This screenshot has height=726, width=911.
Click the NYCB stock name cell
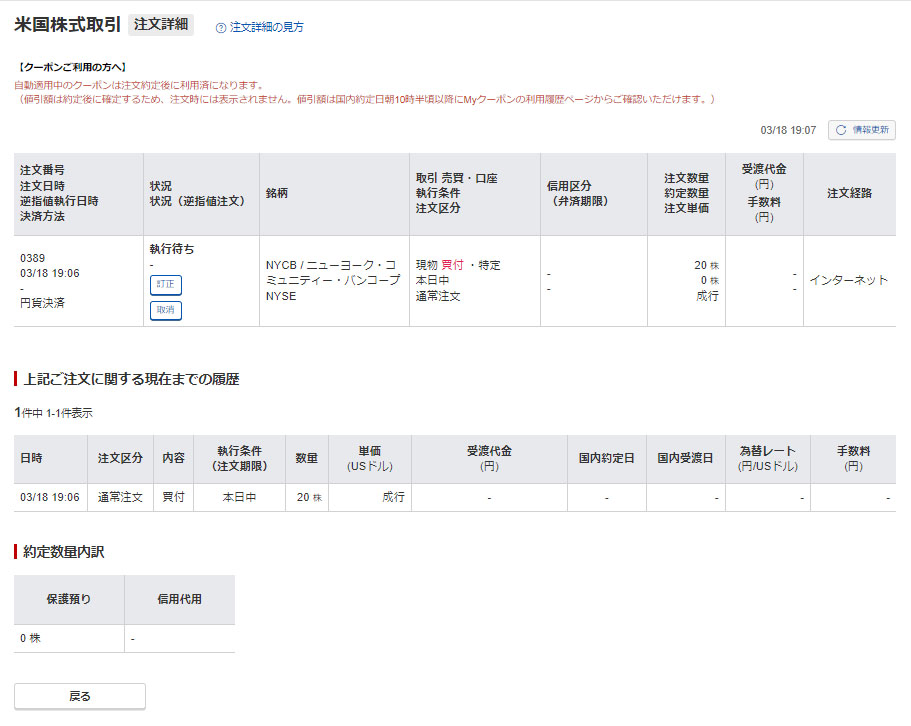tap(333, 280)
